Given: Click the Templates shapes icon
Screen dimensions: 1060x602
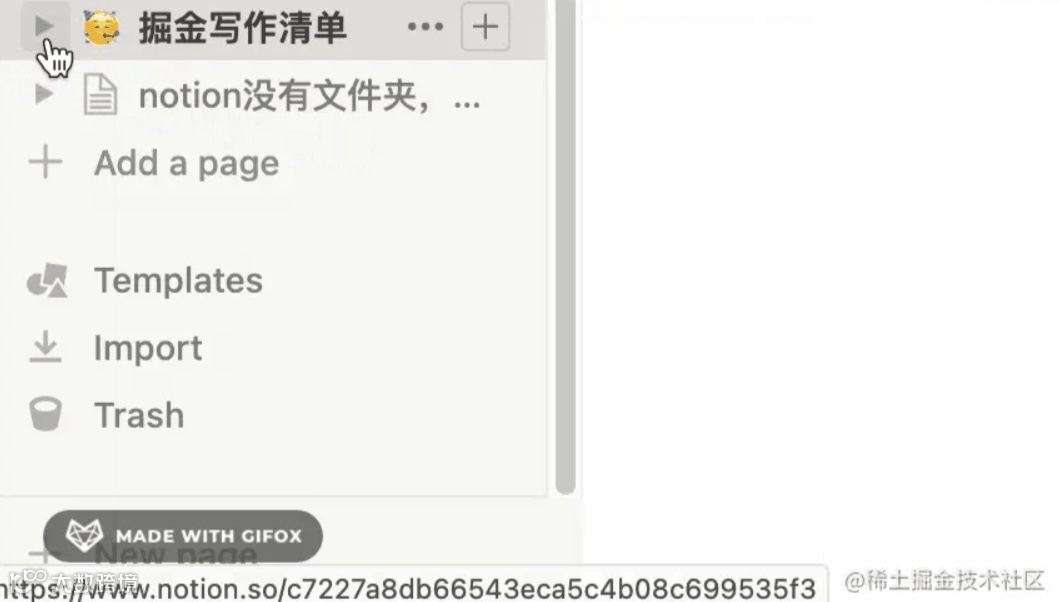Looking at the screenshot, I should (x=47, y=280).
